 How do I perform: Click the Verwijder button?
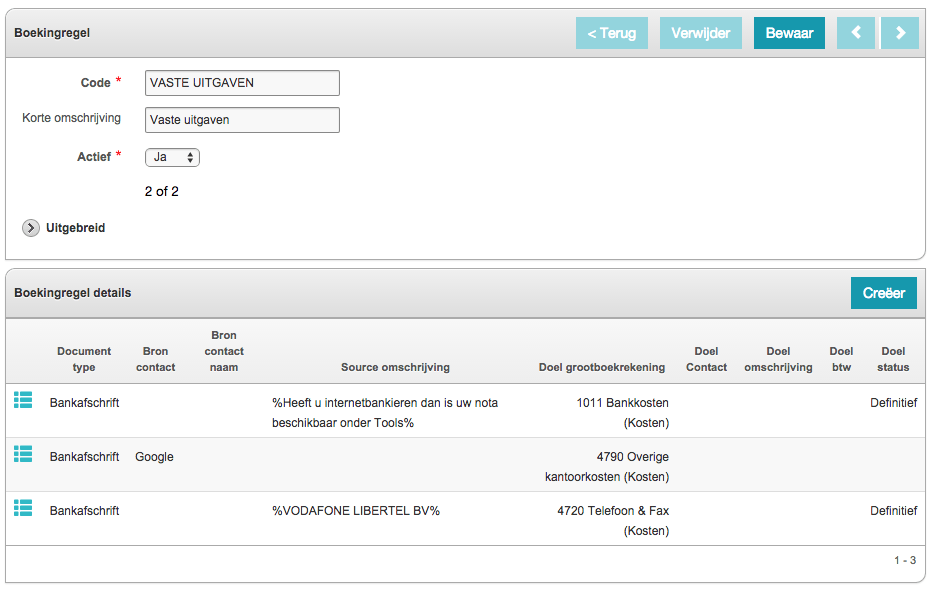(x=701, y=33)
